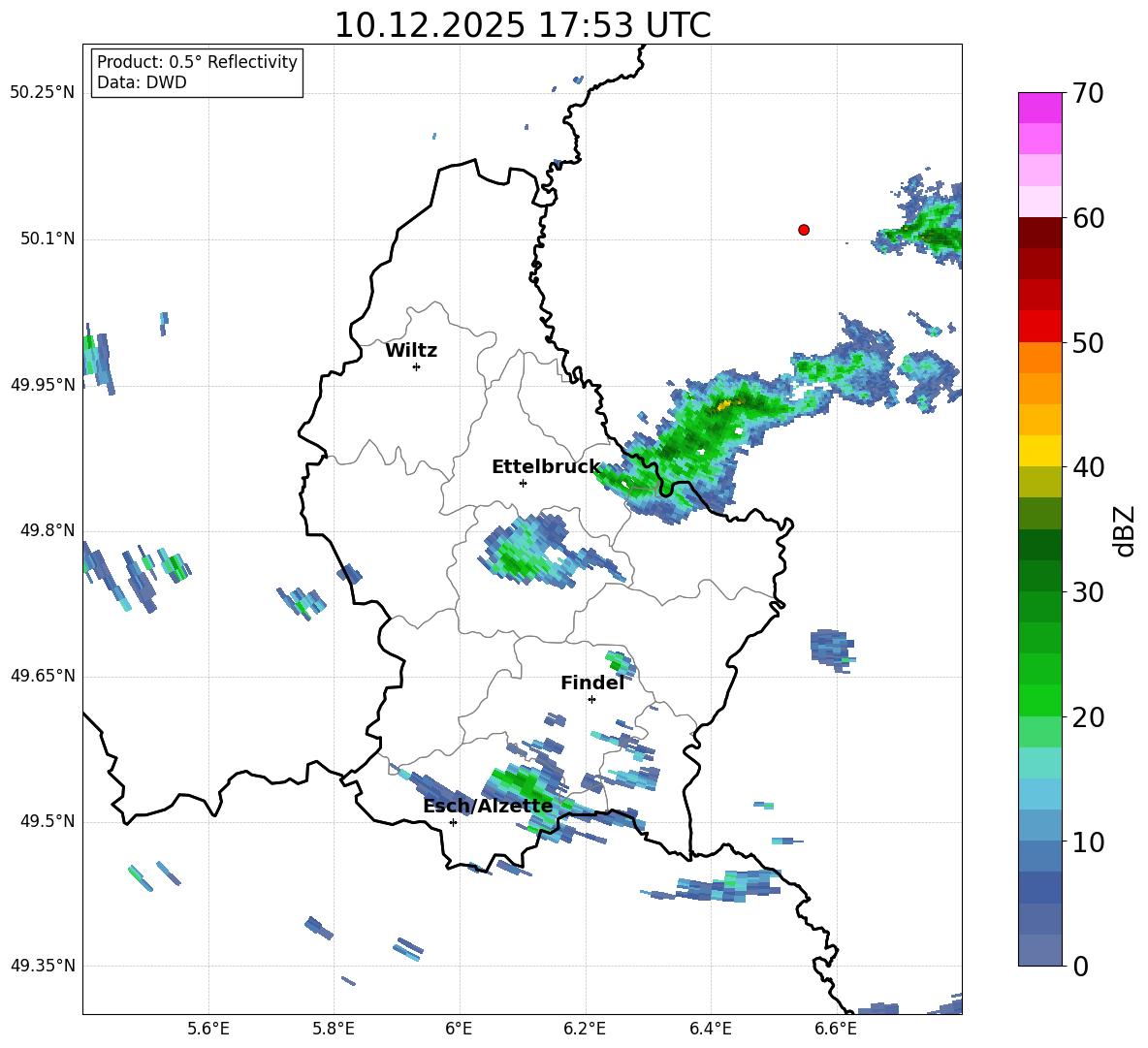The width and height of the screenshot is (1148, 1048).
Task: Click the 49.5°N latitude label
Action: tap(48, 822)
